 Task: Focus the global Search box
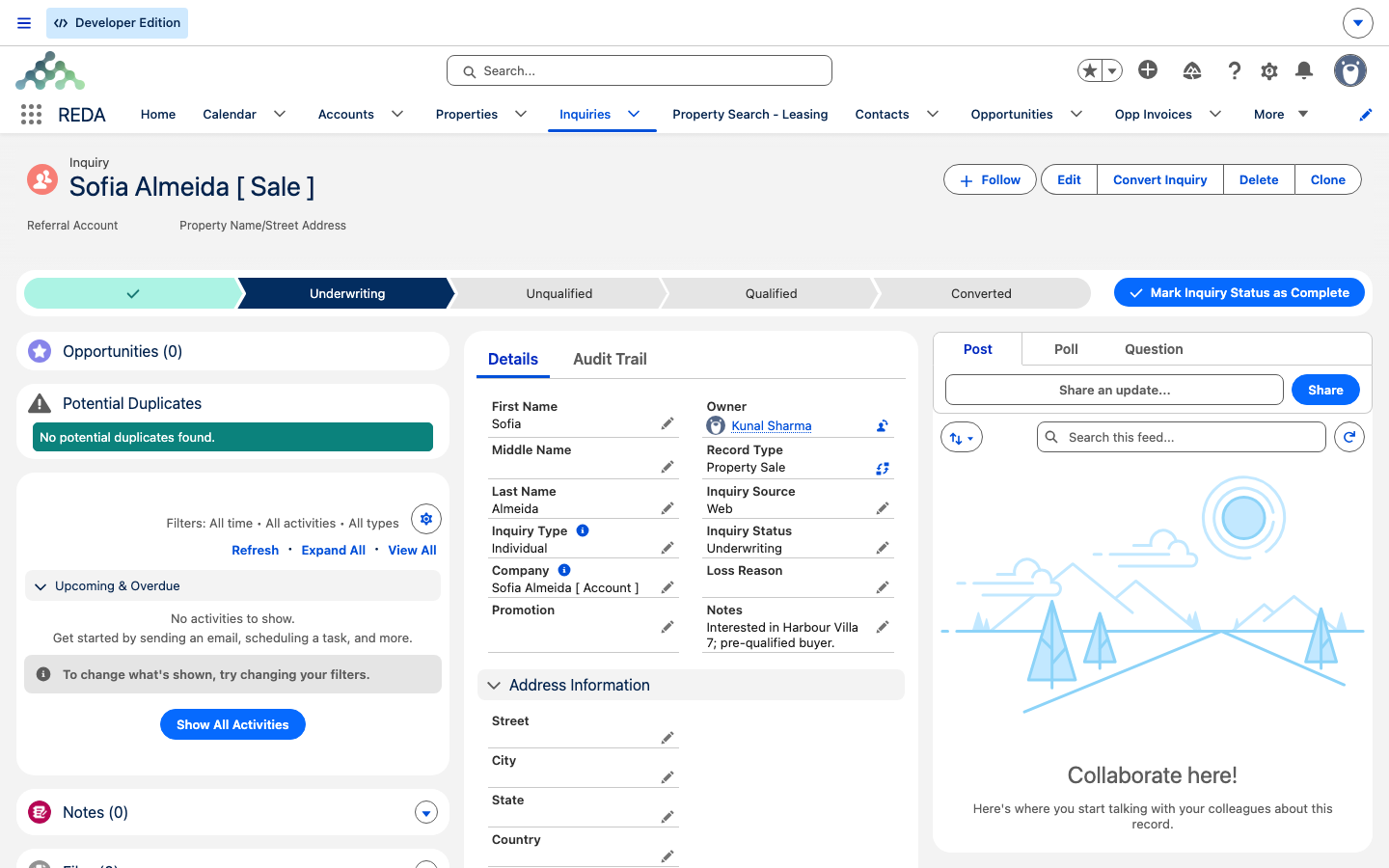point(640,70)
